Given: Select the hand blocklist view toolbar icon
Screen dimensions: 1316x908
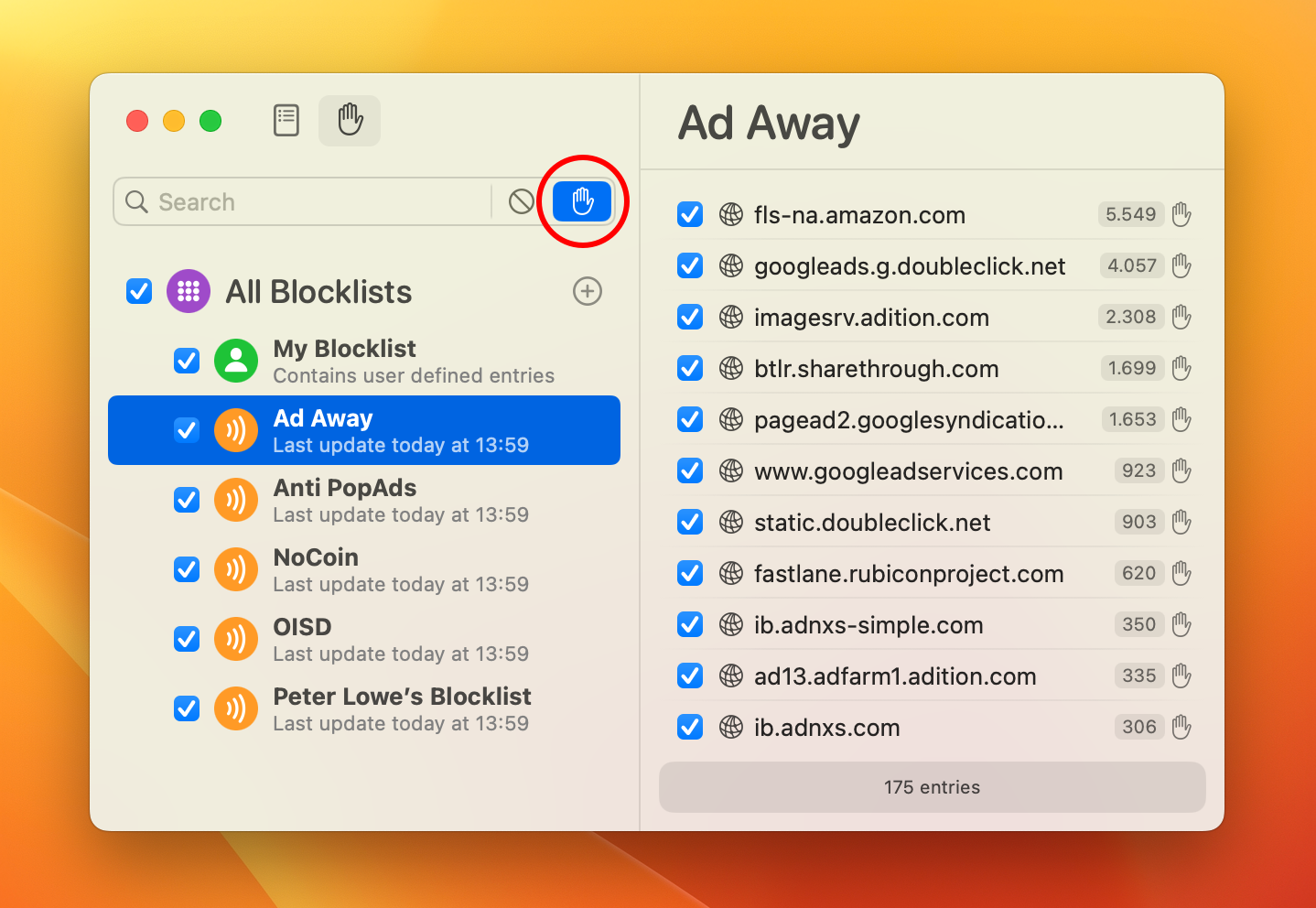Looking at the screenshot, I should click(x=350, y=120).
